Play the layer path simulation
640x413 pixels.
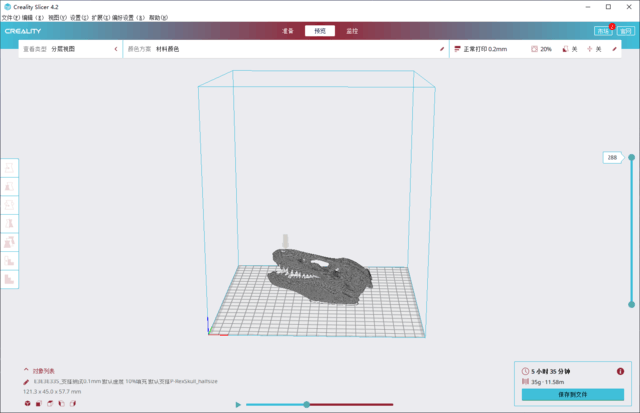pyautogui.click(x=238, y=405)
